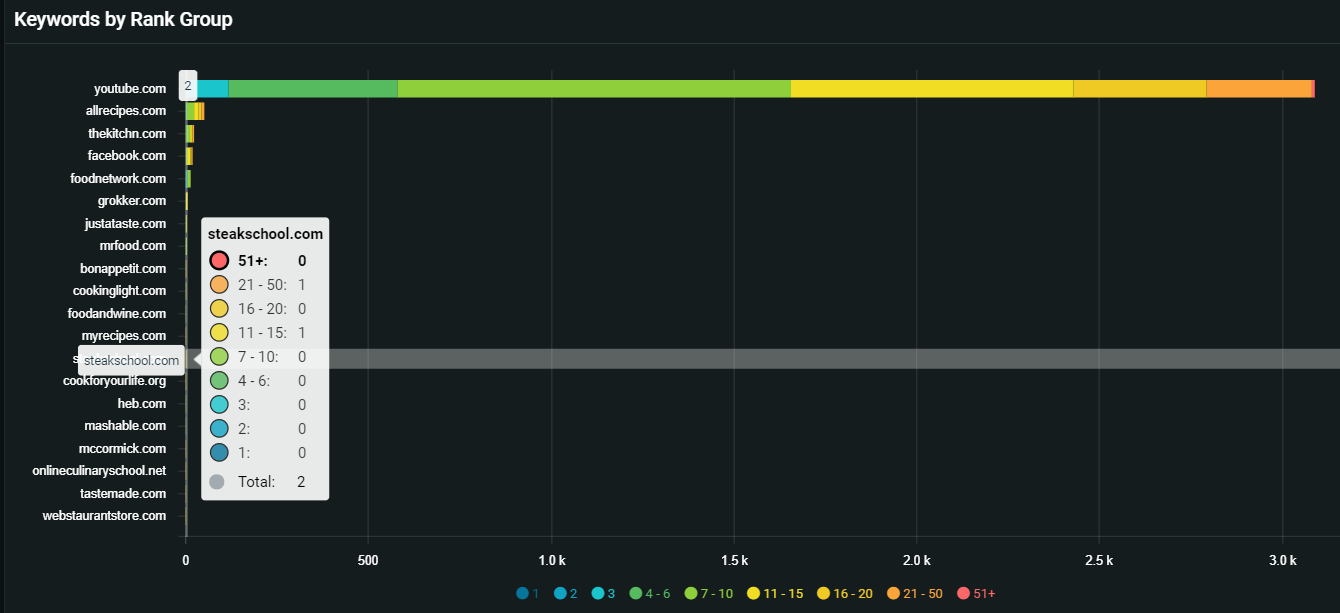
Task: Select the cookforyourlife.org axis label
Action: click(x=115, y=381)
